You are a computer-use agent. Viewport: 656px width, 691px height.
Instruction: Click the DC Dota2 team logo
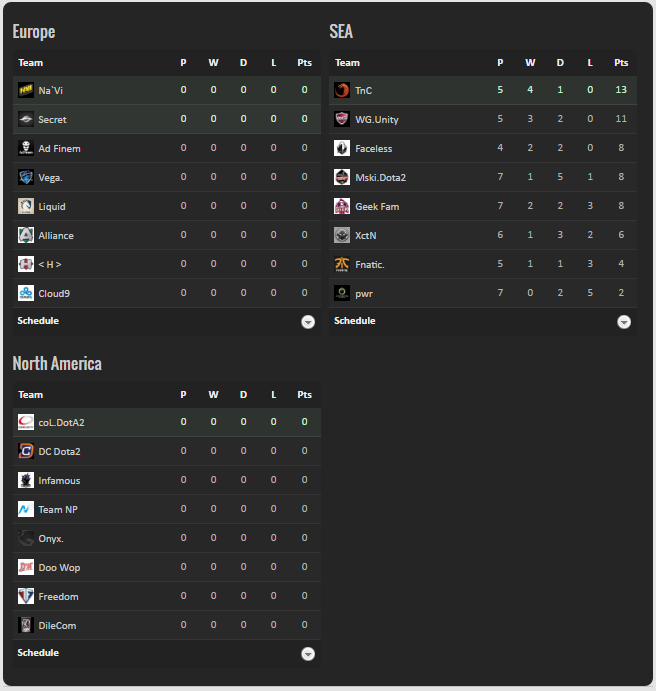[26, 452]
